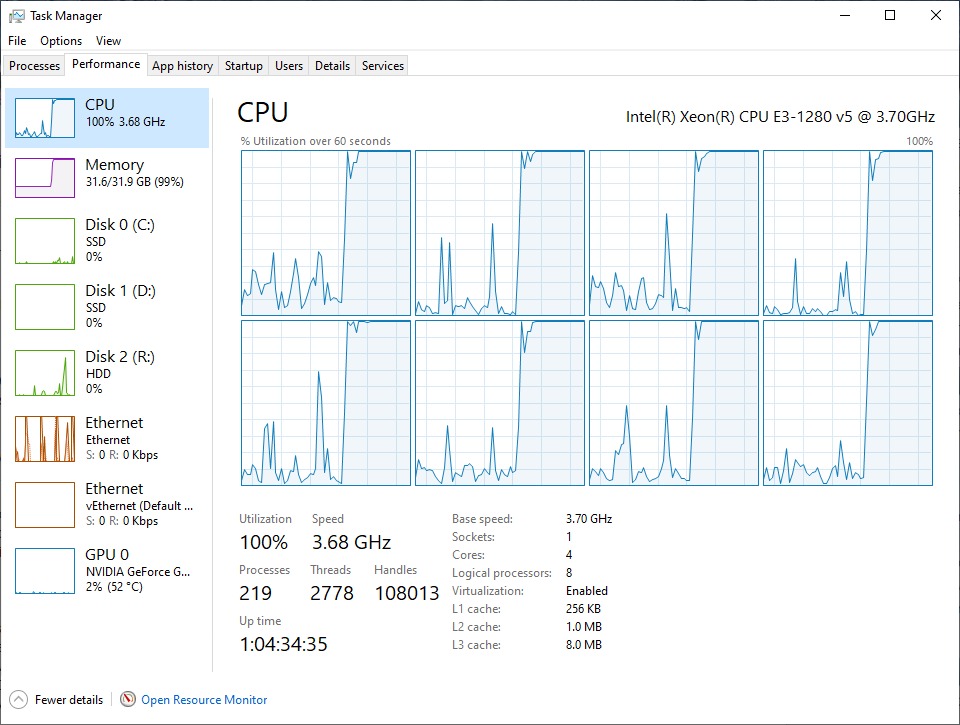Select the Memory usage thumbnail graph
960x725 pixels.
click(45, 177)
